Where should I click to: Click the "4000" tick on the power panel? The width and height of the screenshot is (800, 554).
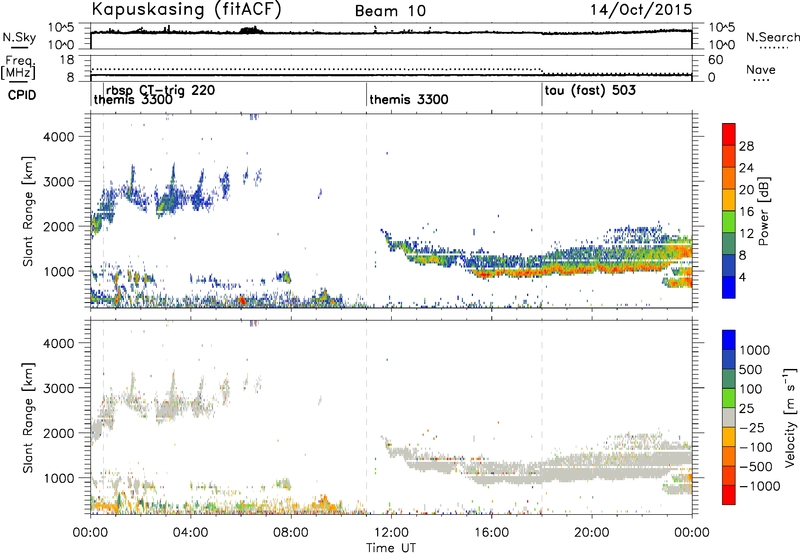[x=59, y=137]
